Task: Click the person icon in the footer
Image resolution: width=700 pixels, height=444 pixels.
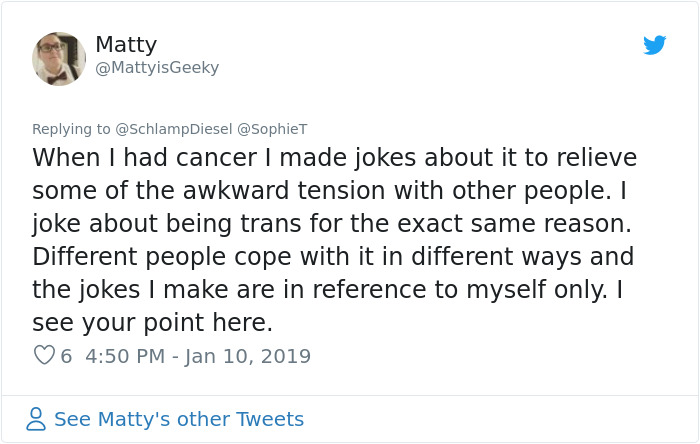Action: click(36, 419)
